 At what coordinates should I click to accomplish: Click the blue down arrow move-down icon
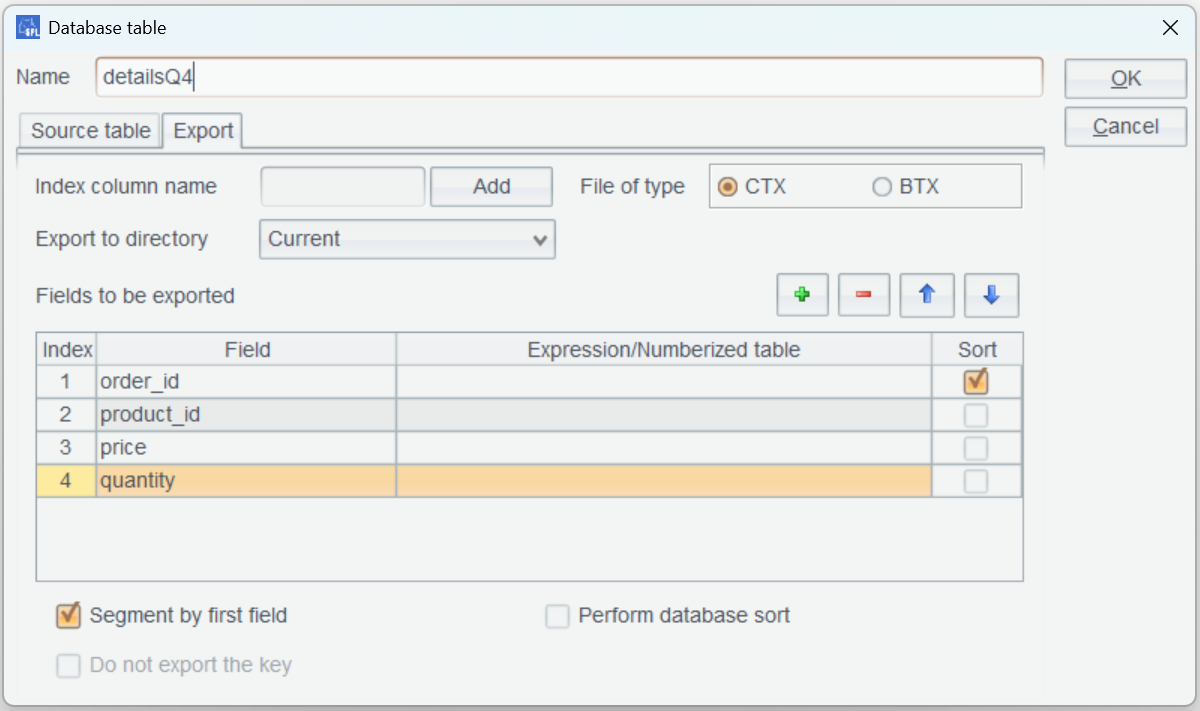coord(991,295)
